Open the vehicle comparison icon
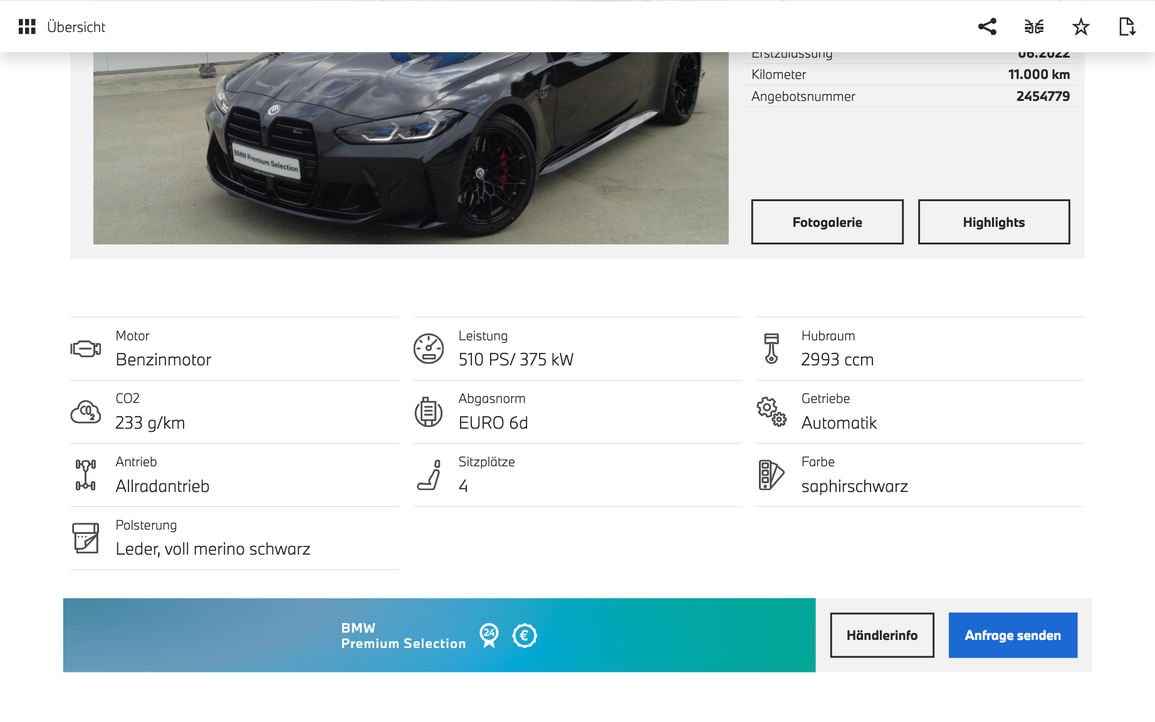This screenshot has width=1155, height=722. [x=1033, y=26]
